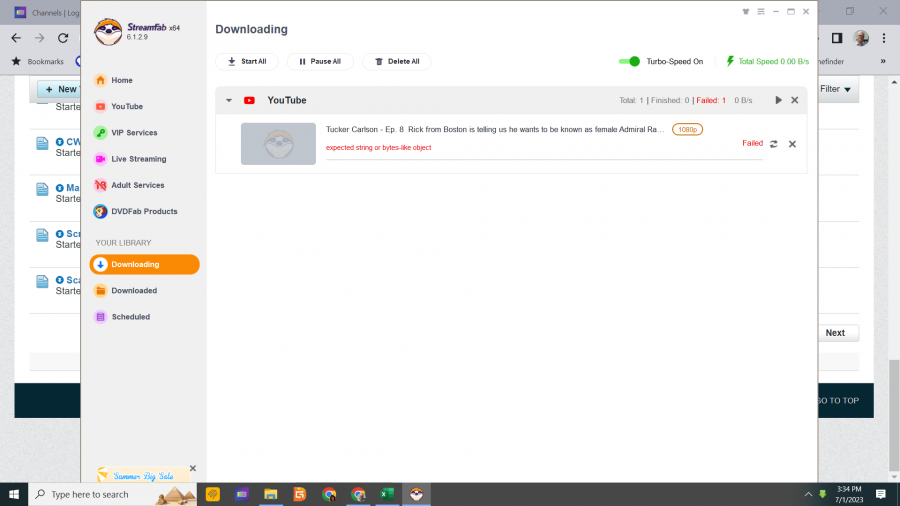Open VIP Services in sidebar
Screen dimensions: 900x506
tap(126, 133)
